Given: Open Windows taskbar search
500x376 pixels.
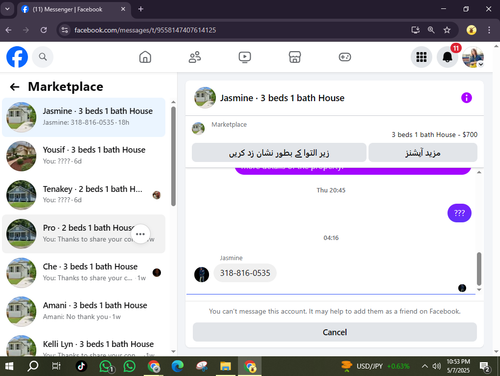Looking at the screenshot, I should point(33,366).
